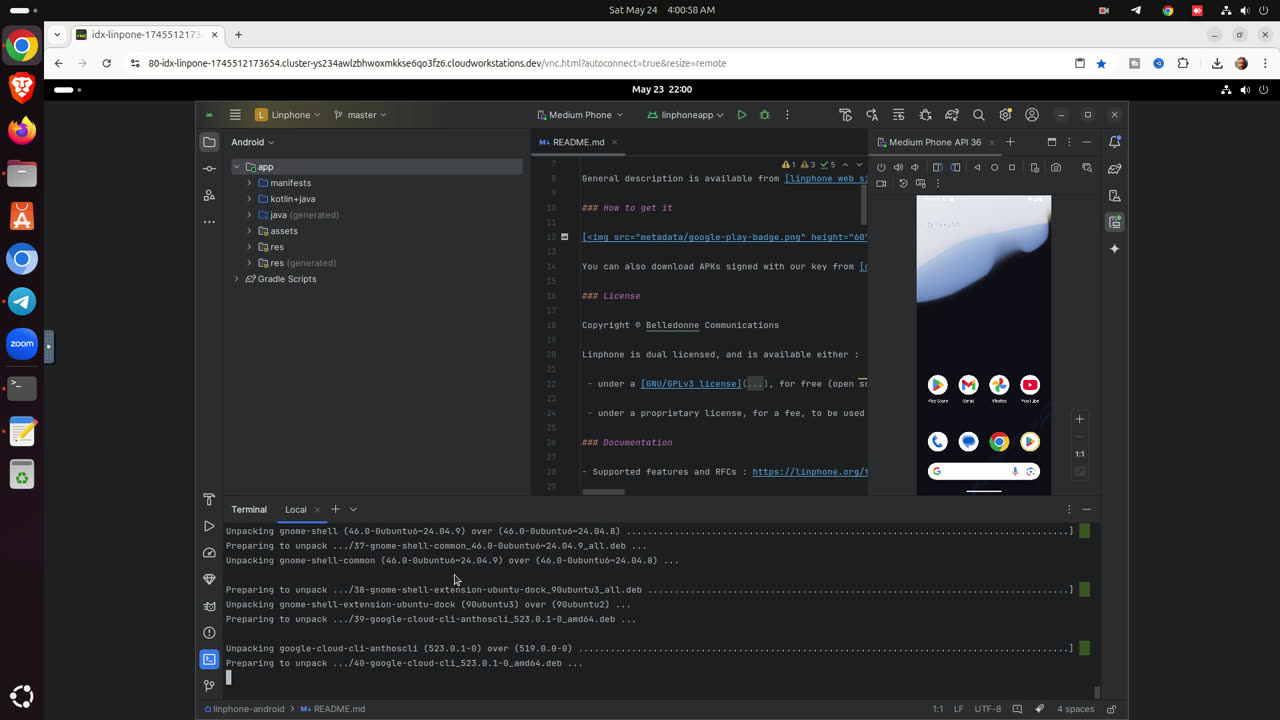Open Profiler gauge tool window
The image size is (1280, 720).
[209, 553]
